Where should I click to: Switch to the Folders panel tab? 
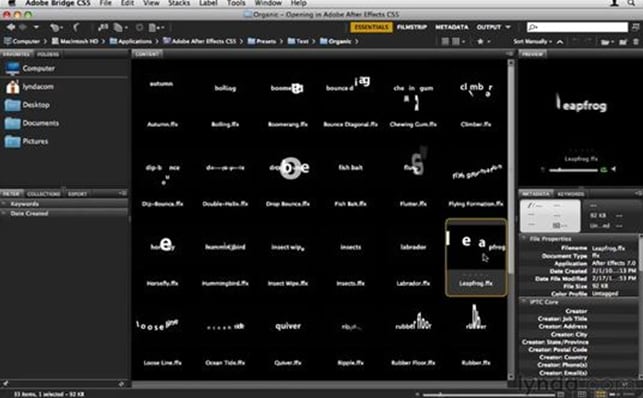coord(48,54)
